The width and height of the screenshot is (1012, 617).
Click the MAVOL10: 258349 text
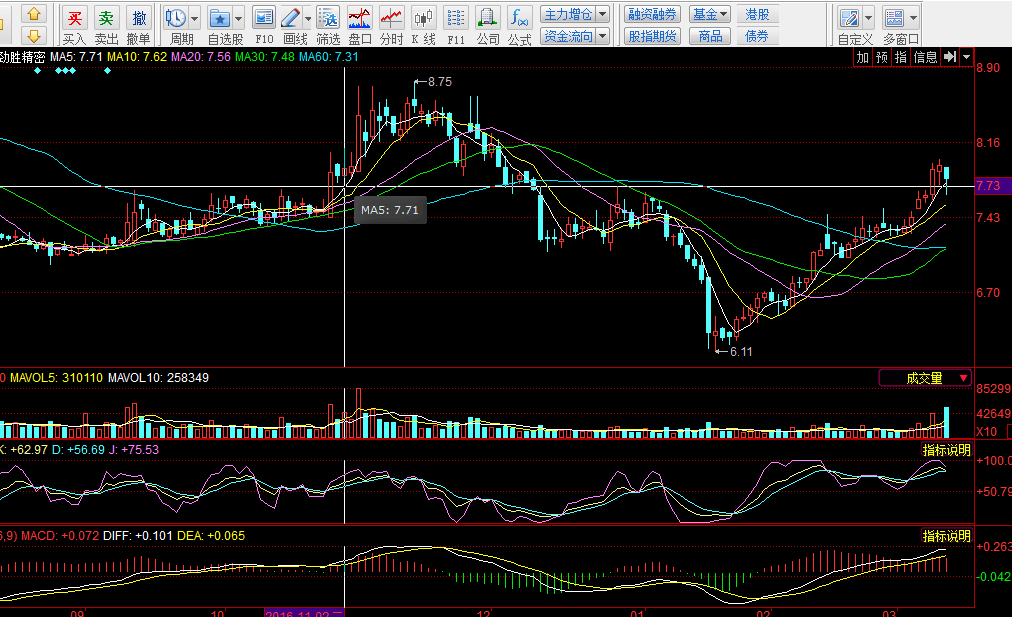click(x=158, y=378)
